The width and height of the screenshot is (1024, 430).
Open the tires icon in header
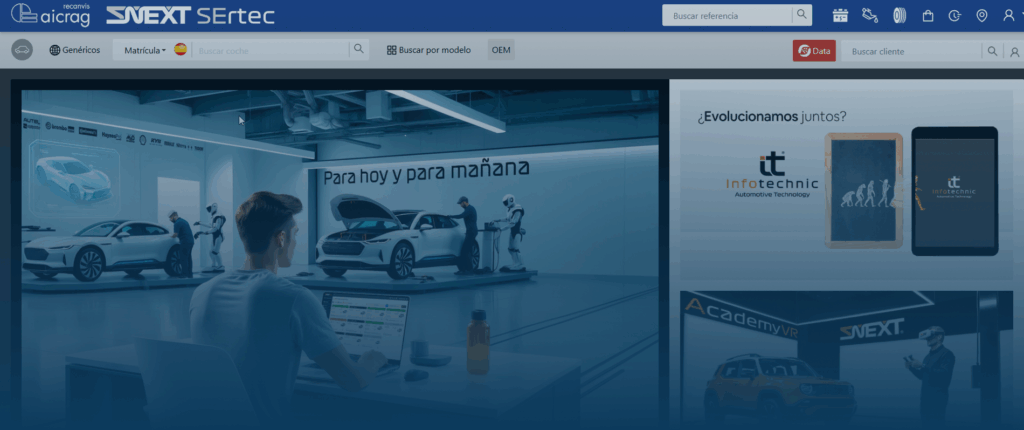tap(898, 15)
